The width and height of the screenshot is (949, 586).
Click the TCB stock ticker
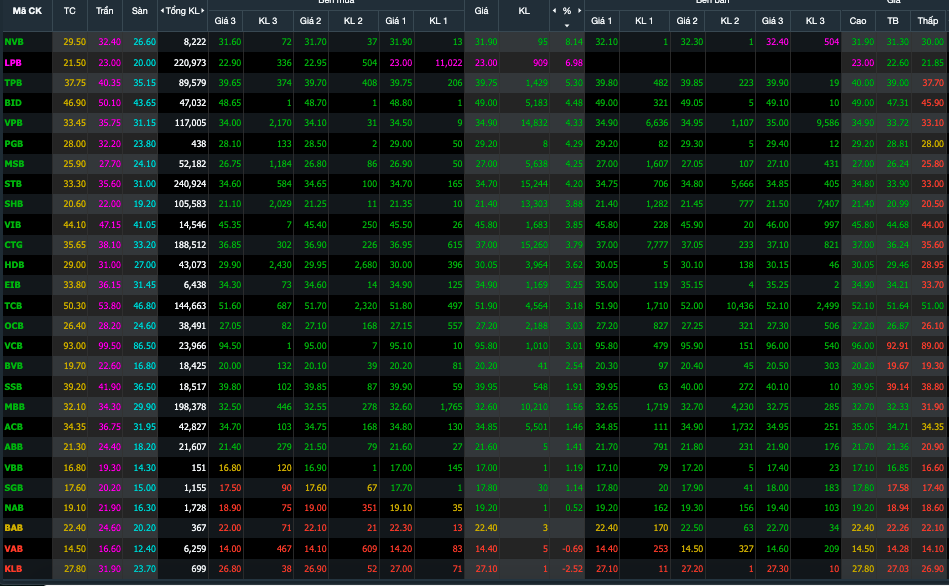pyautogui.click(x=13, y=305)
